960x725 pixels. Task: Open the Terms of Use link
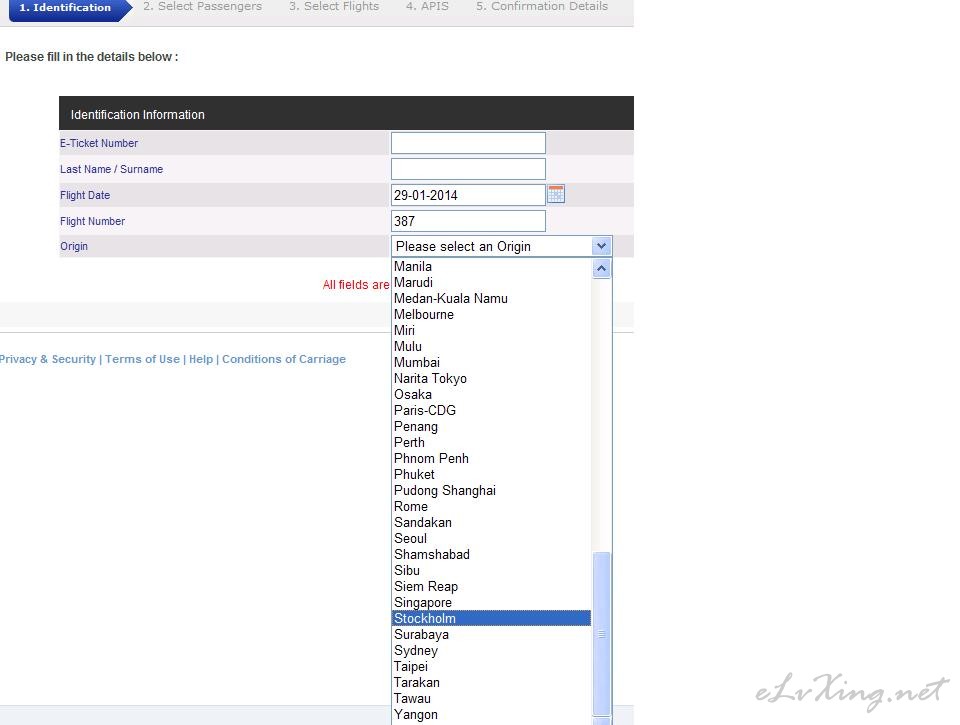pyautogui.click(x=142, y=359)
